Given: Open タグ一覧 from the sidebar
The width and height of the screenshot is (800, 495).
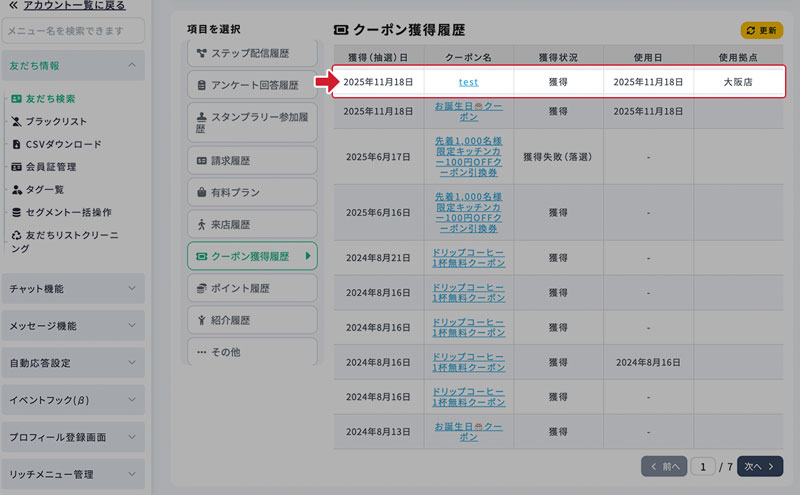Looking at the screenshot, I should click(44, 189).
